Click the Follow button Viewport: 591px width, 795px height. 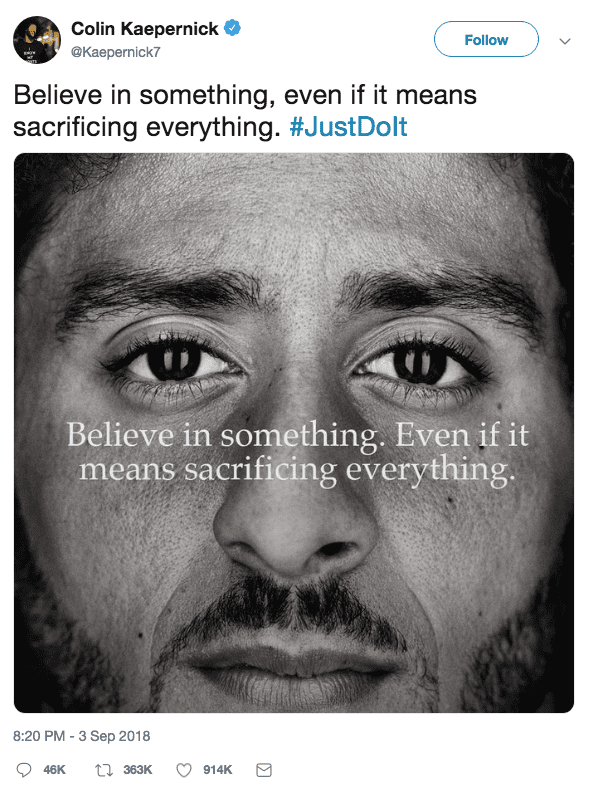[x=486, y=39]
